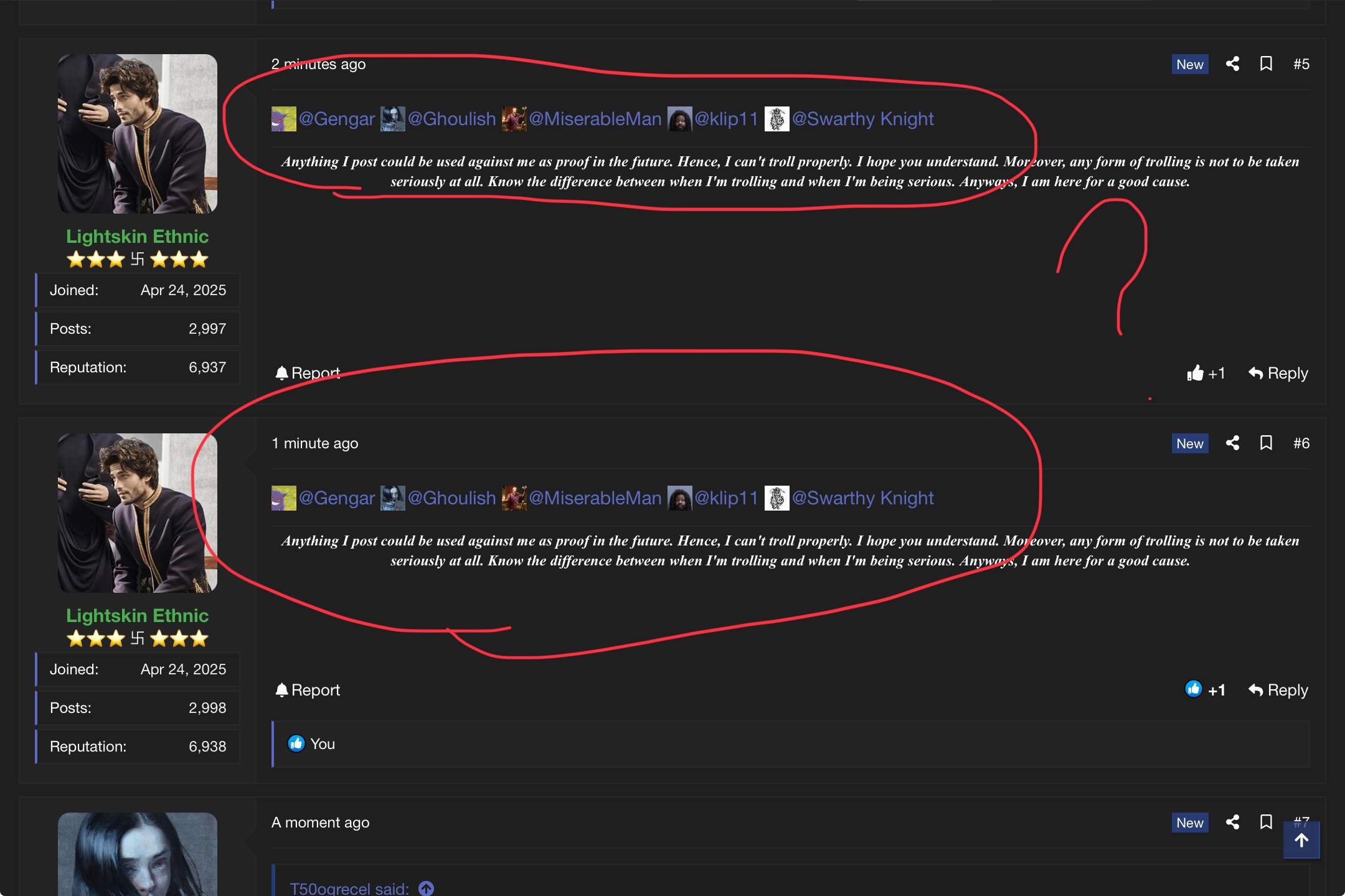Screen dimensions: 1345x896
Task: Bookmark post #7
Action: (1266, 823)
